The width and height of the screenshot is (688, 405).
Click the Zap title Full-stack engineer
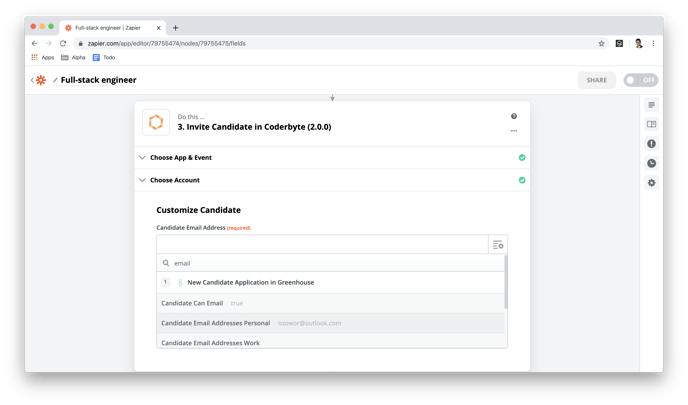(99, 80)
